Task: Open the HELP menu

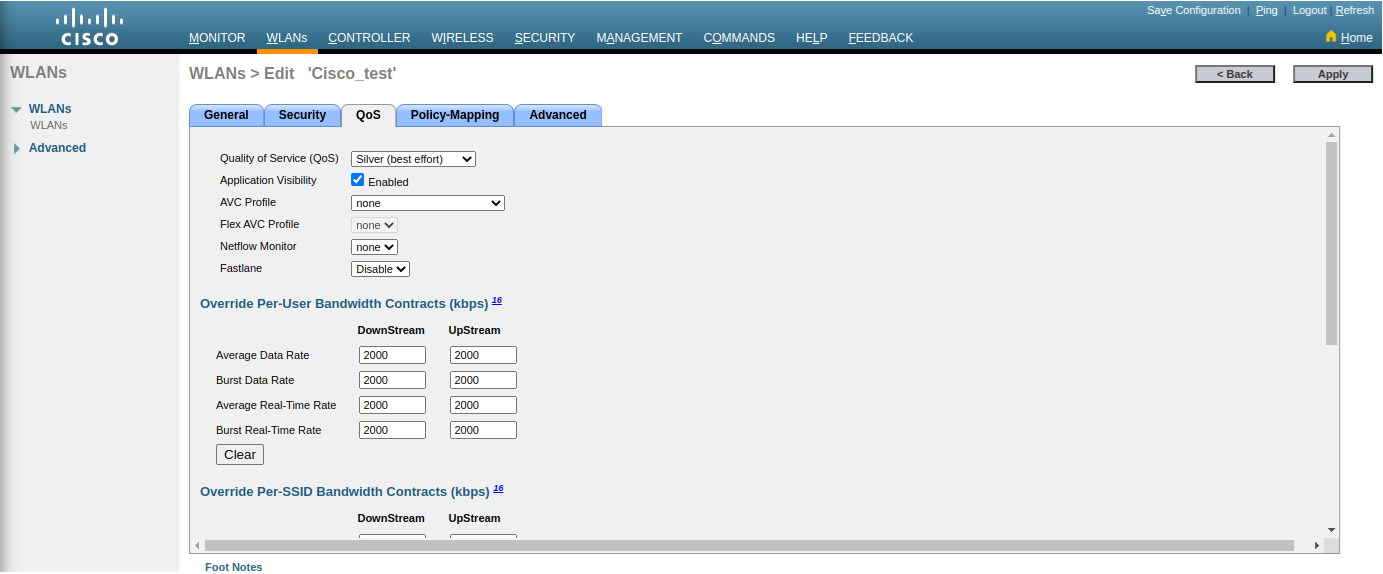Action: click(x=812, y=38)
